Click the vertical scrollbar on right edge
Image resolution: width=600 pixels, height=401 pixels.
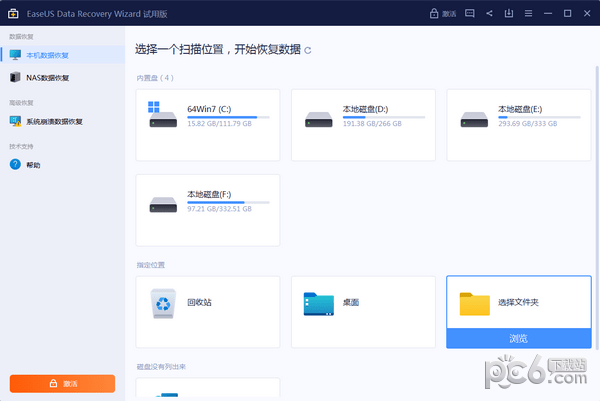tap(597, 207)
